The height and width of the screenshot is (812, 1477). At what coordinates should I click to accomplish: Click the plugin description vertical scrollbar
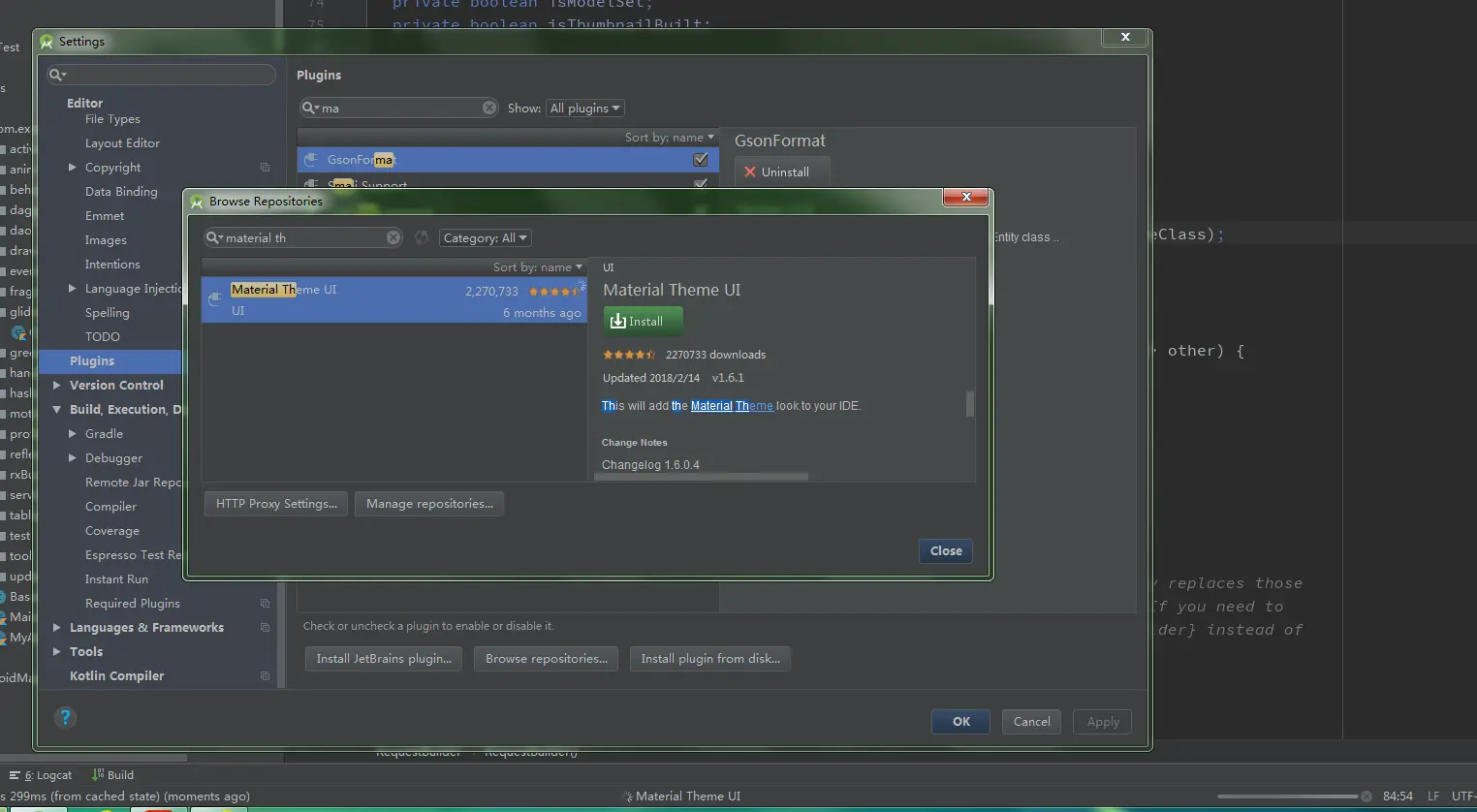[970, 403]
